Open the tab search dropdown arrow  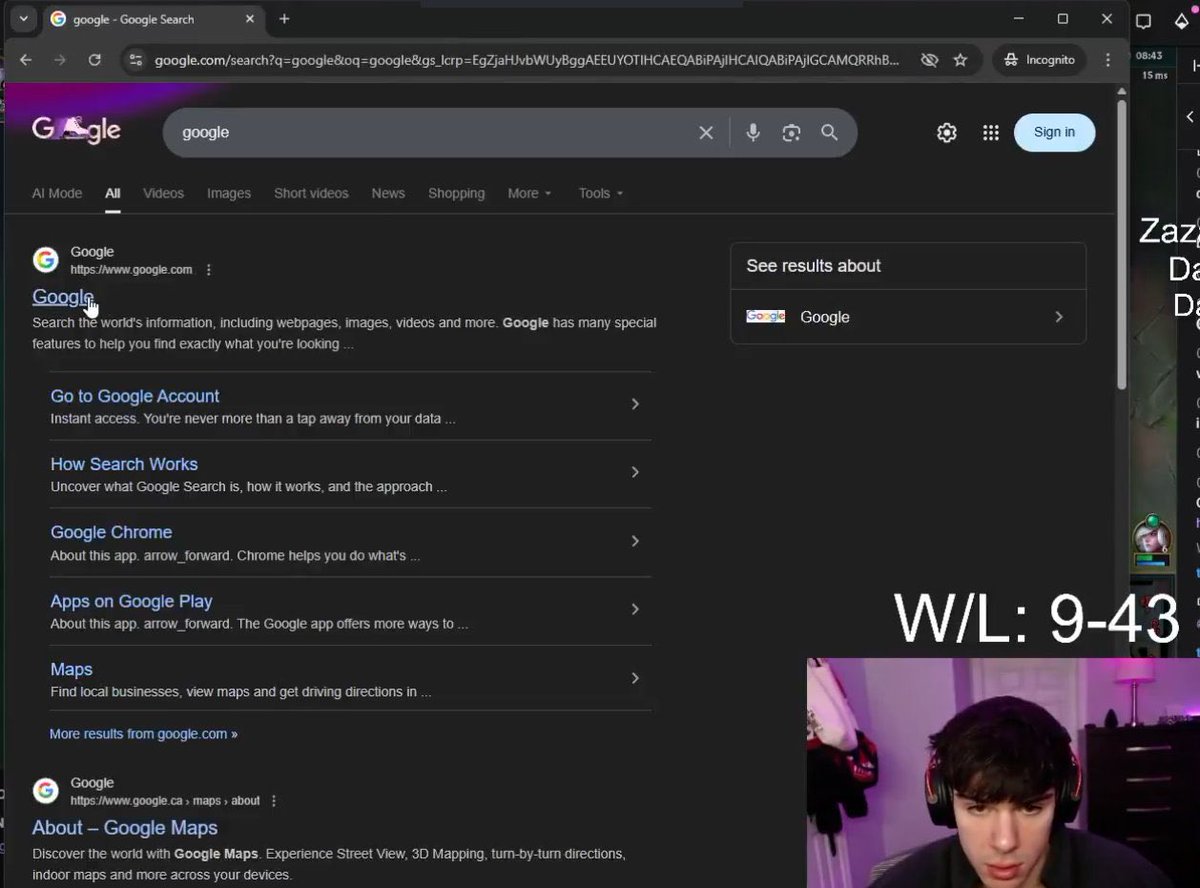tap(23, 19)
